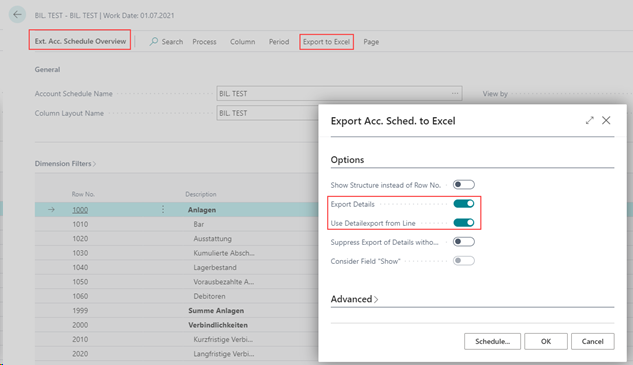Go back using the arrow icon
This screenshot has width=633, height=365.
point(17,15)
